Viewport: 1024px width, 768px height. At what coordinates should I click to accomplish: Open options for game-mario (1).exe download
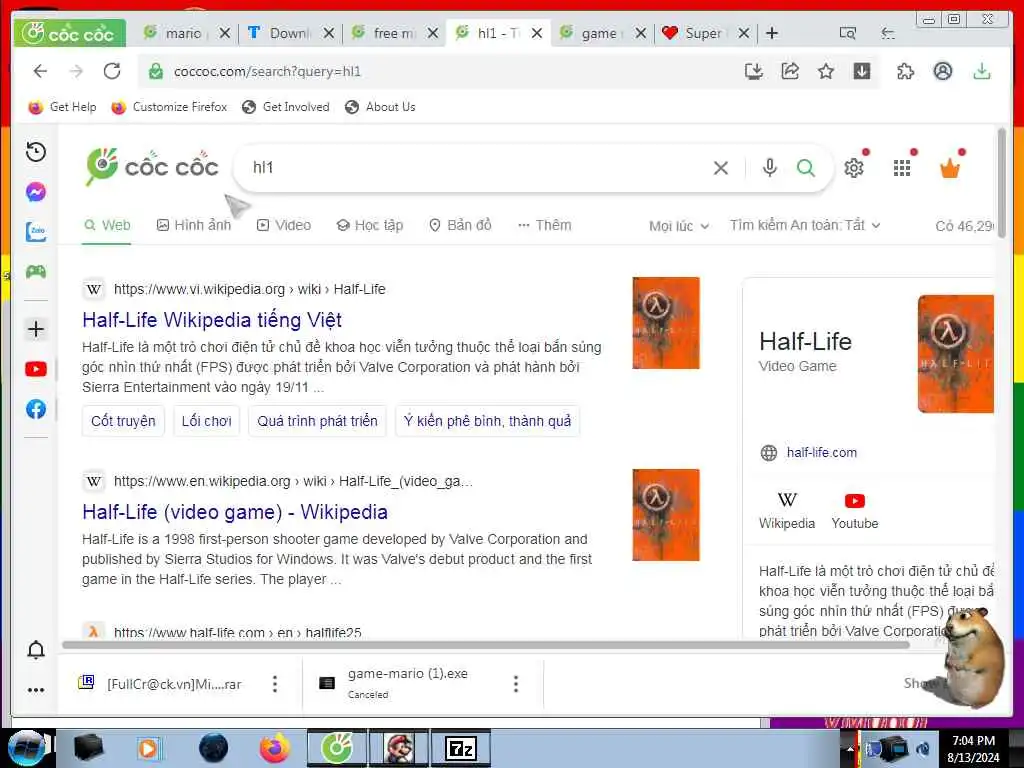pos(516,684)
